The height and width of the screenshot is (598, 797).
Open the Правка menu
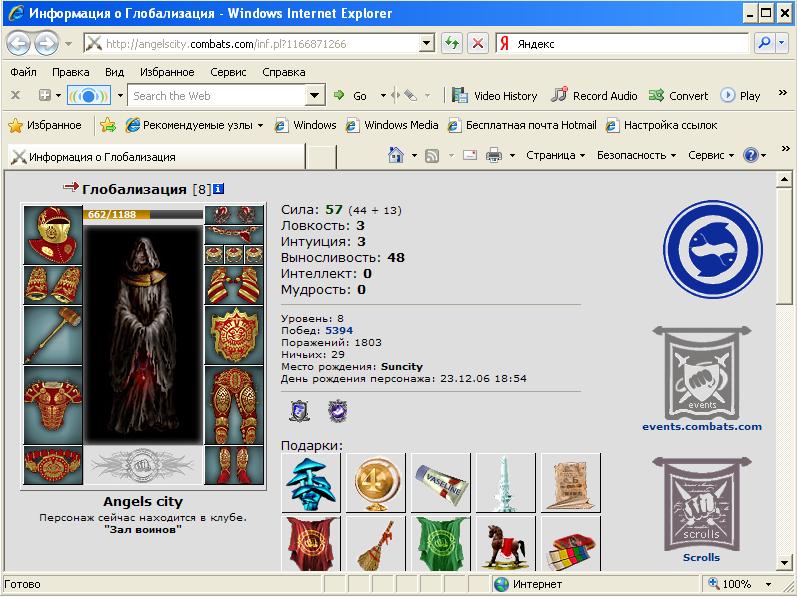click(x=71, y=72)
